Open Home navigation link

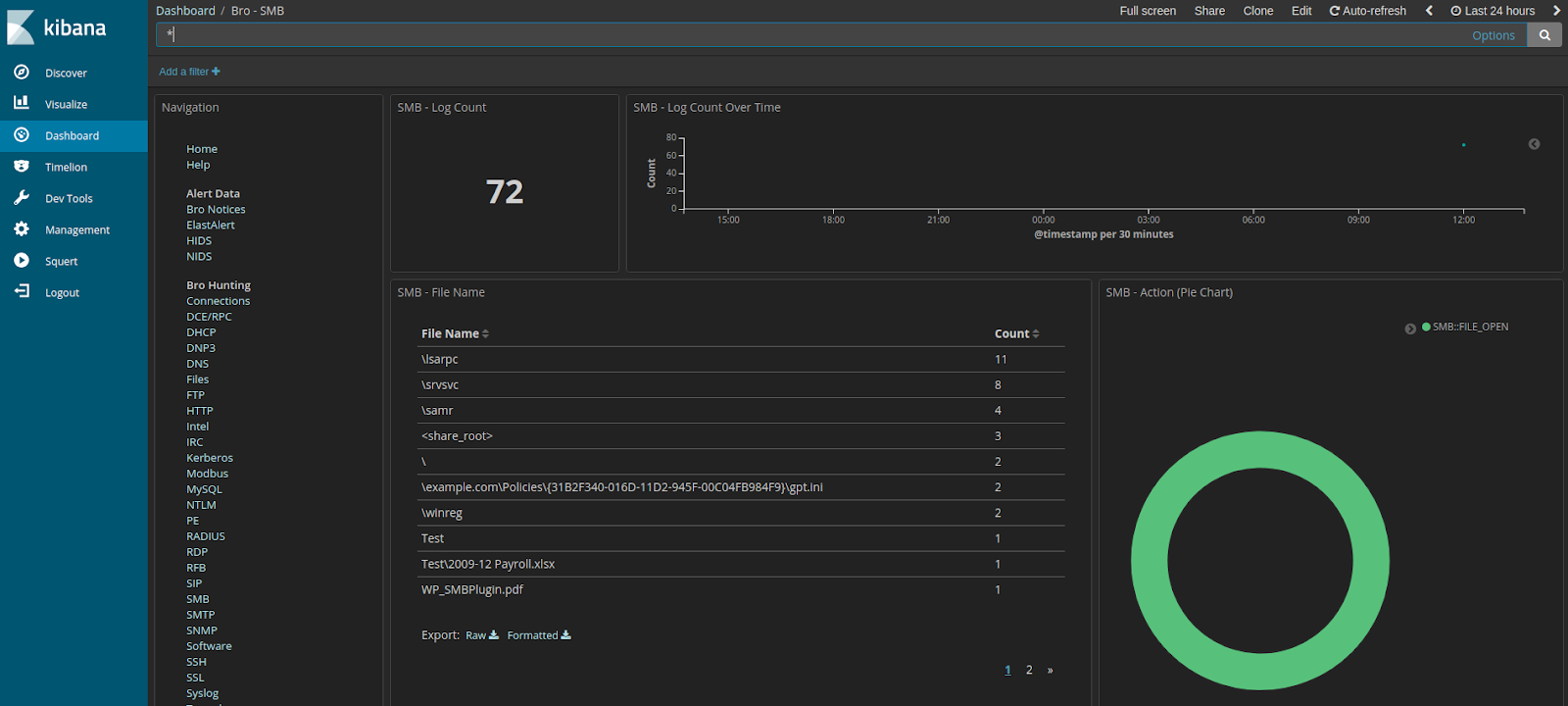click(202, 149)
